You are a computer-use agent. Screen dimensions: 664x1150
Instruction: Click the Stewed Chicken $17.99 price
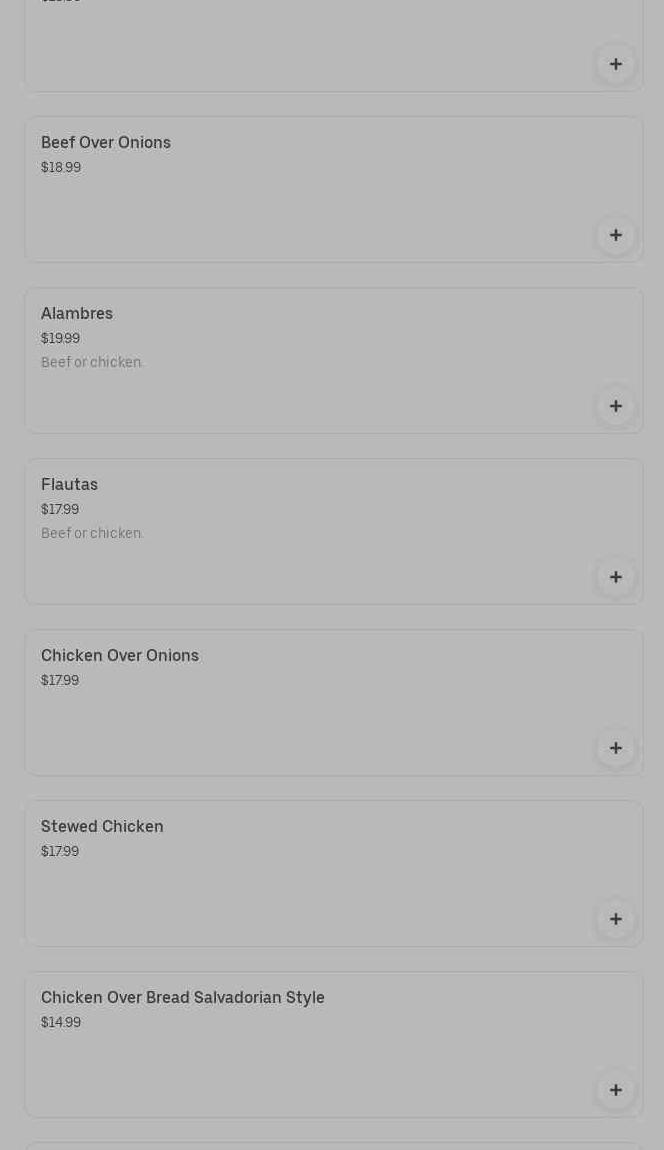[60, 851]
